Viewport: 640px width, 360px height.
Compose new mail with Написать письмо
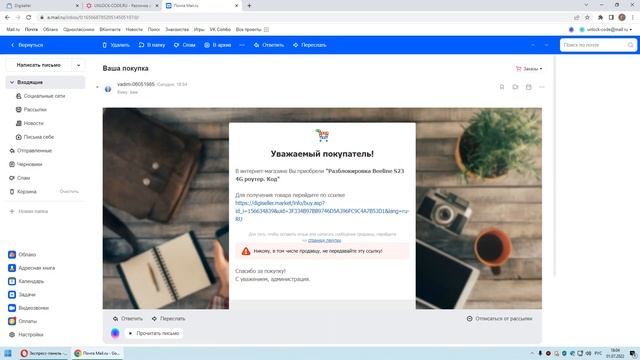click(x=38, y=65)
